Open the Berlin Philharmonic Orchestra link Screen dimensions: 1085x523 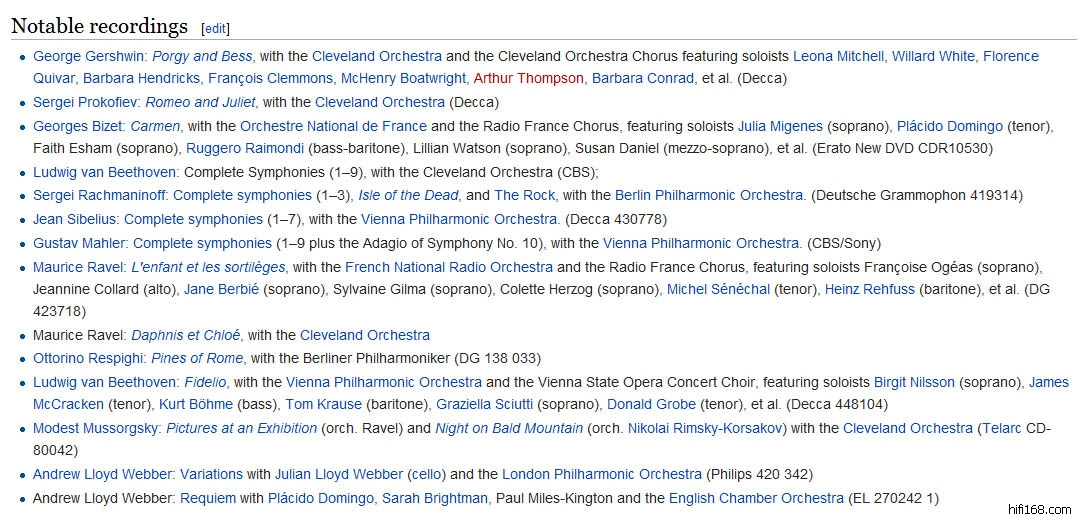[709, 195]
